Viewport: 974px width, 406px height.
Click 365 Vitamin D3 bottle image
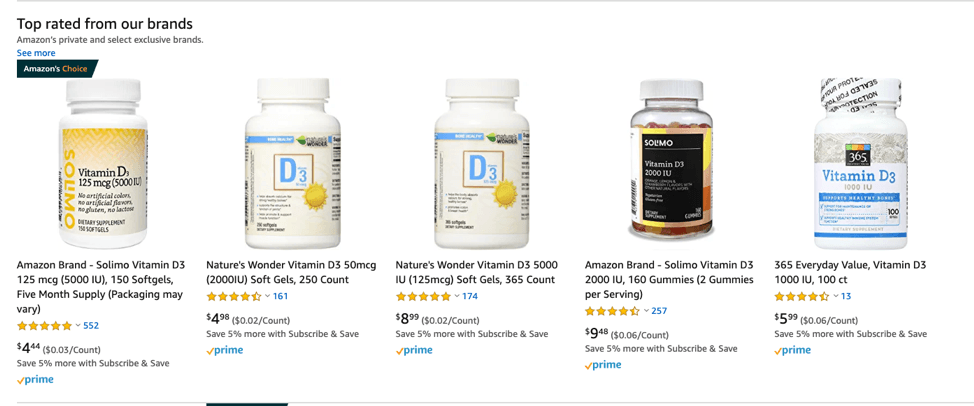coord(860,164)
